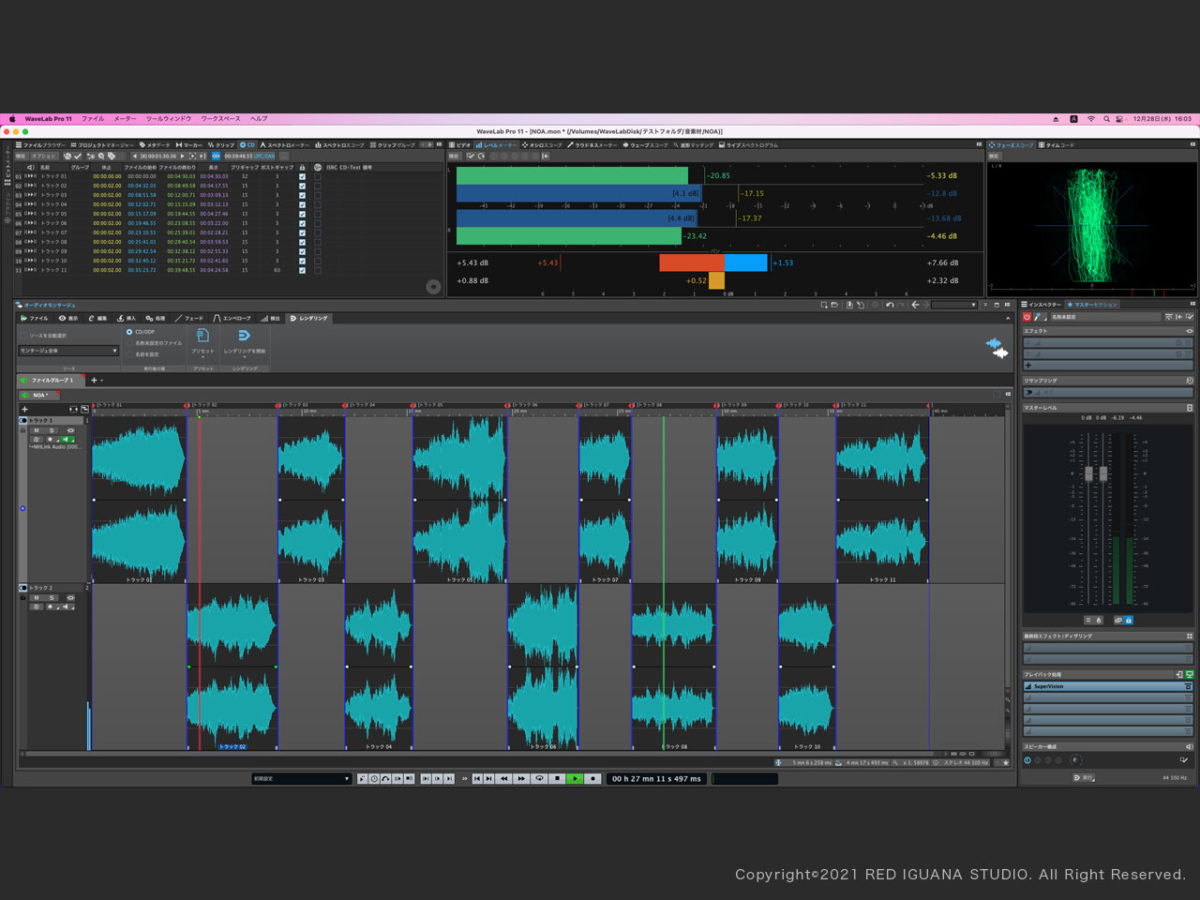Open the プリセット (preset) icon in the ribbon
Viewport: 1200px width, 900px height.
click(203, 336)
